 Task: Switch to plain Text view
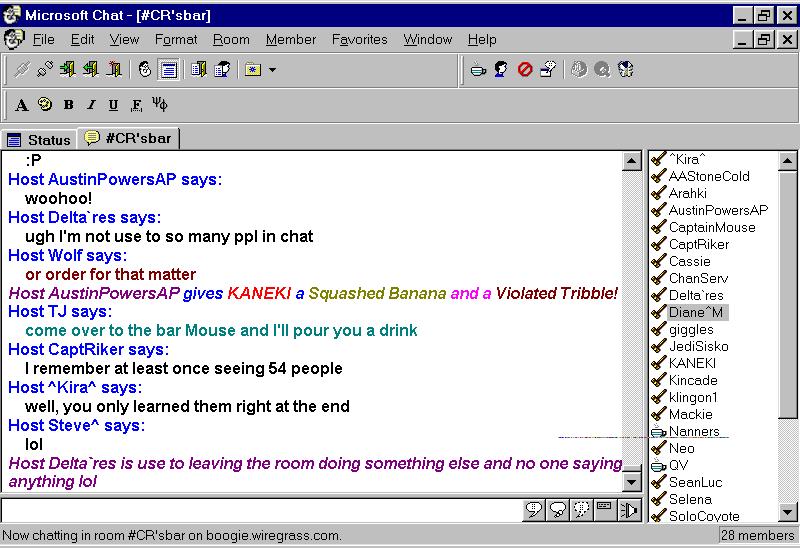(x=168, y=69)
